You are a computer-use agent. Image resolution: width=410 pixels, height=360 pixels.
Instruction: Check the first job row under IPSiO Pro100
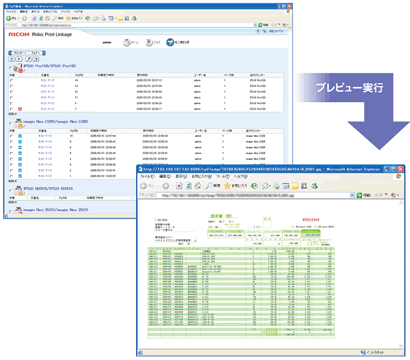(11, 80)
